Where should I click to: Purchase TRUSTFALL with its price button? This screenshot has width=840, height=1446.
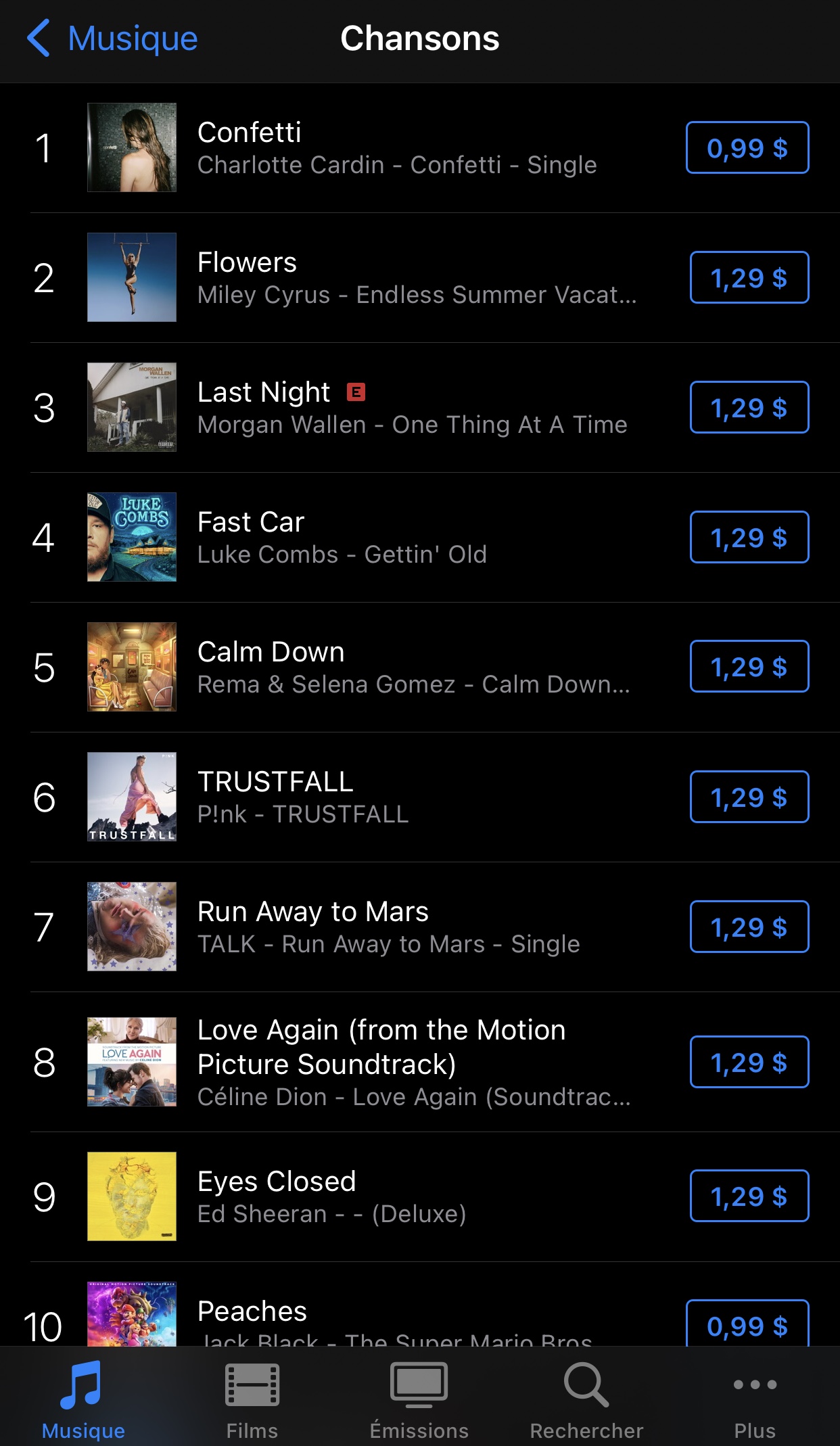point(749,797)
